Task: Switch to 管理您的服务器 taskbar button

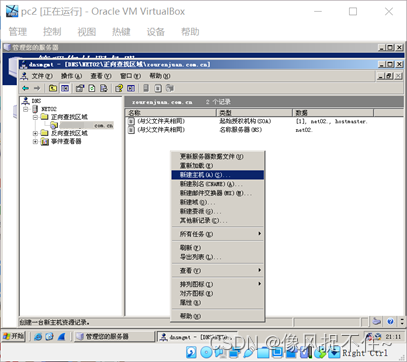Action: 115,337
